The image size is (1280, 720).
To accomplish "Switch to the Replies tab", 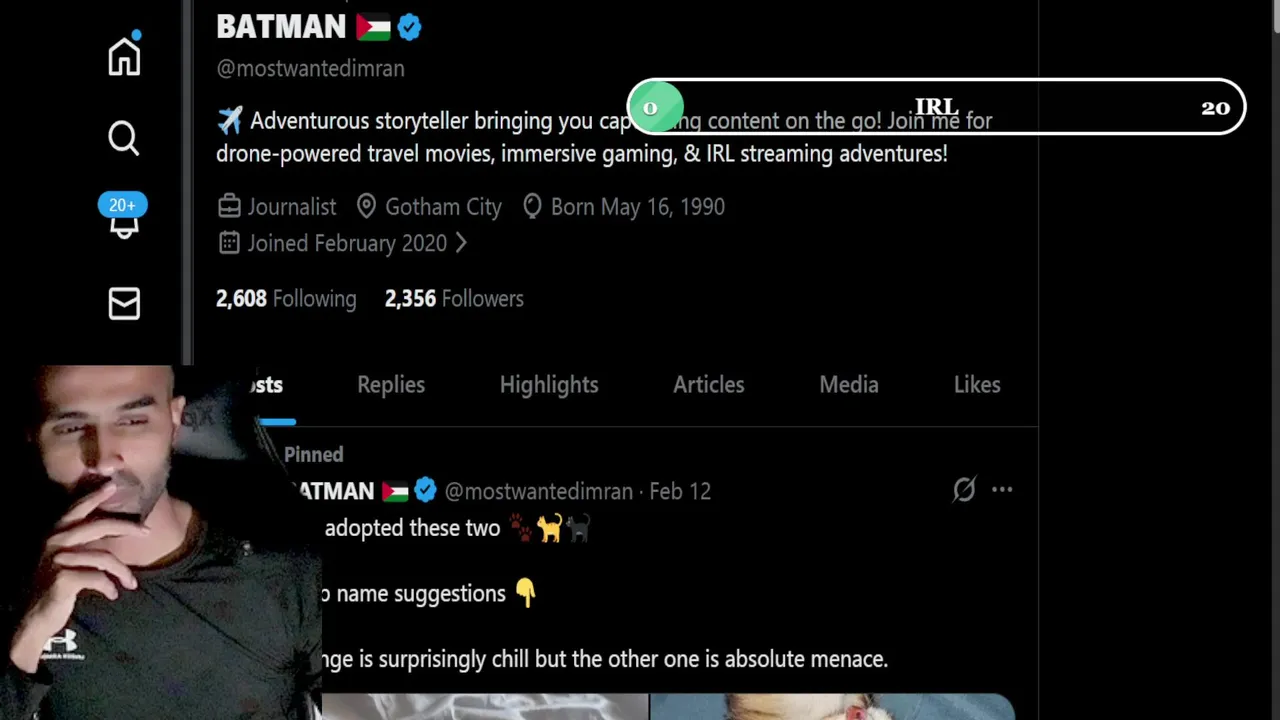I will click(391, 385).
